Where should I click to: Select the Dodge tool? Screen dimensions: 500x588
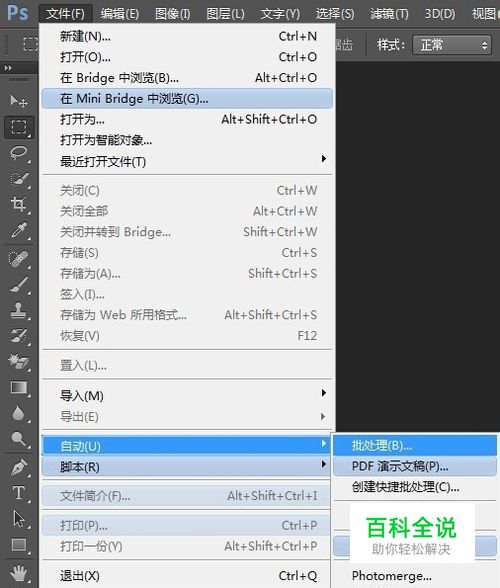[19, 438]
